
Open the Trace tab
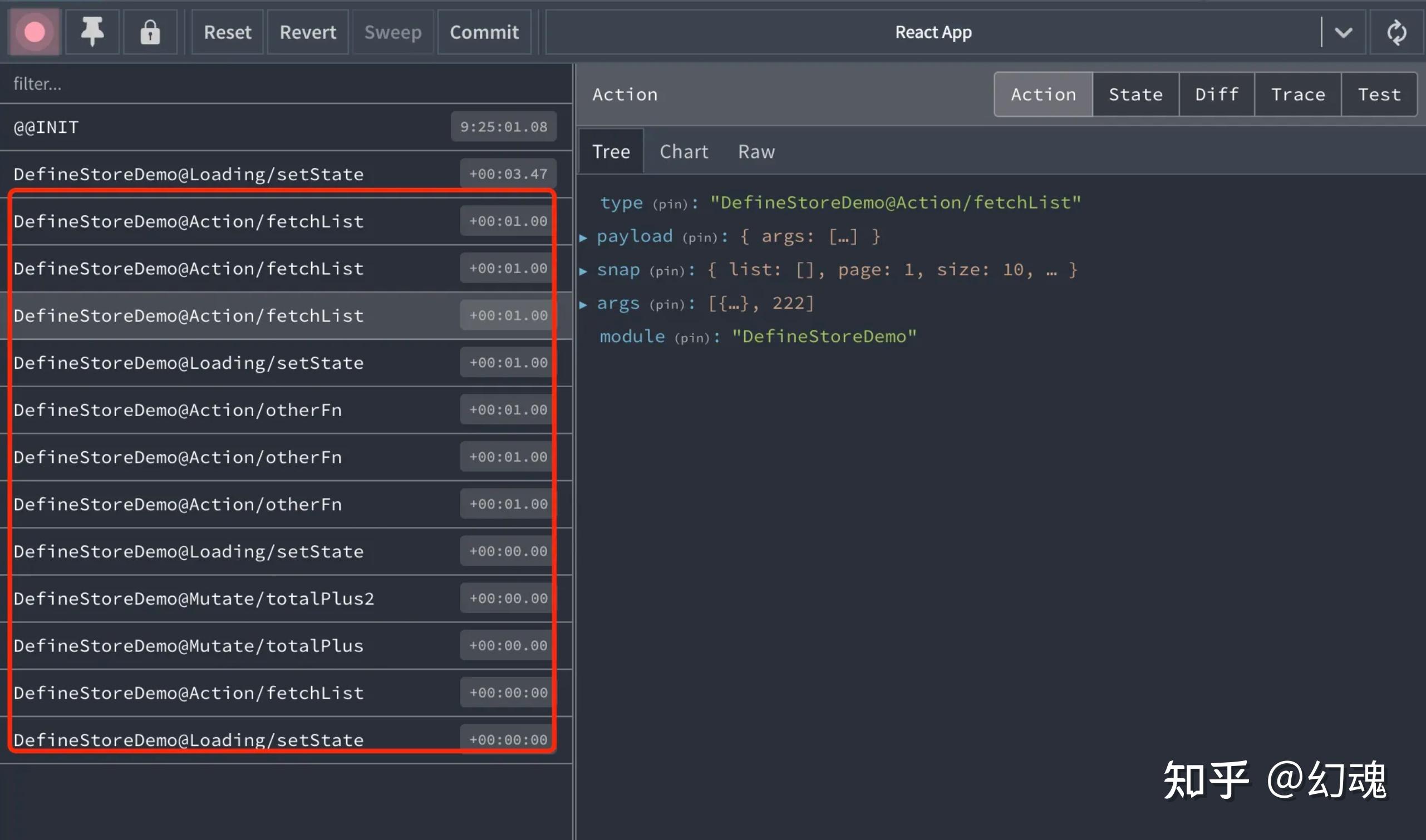(1297, 95)
